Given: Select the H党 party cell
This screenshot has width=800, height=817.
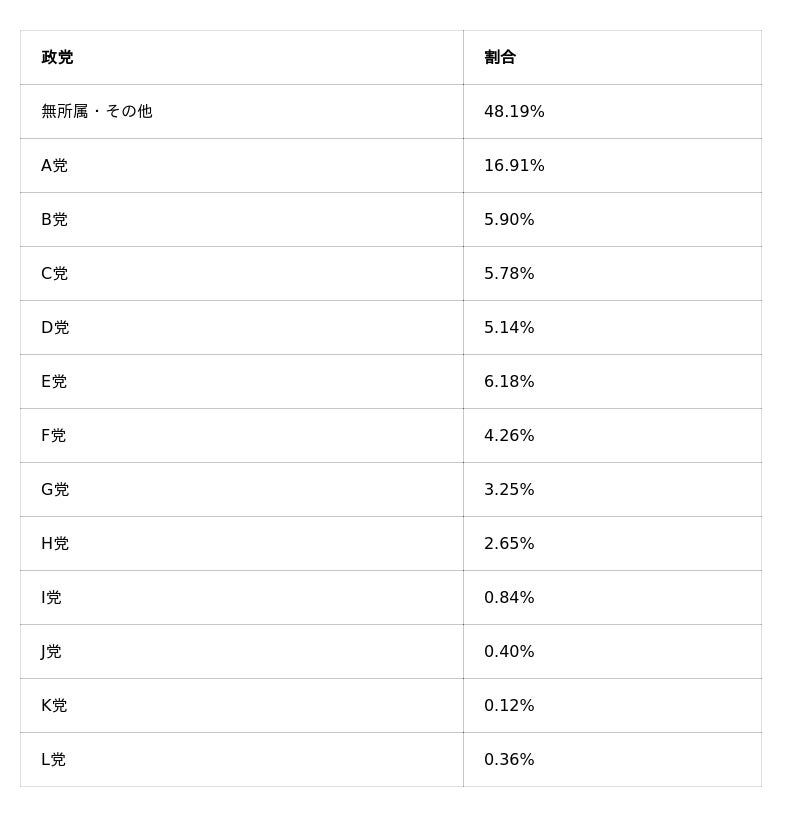Looking at the screenshot, I should 55,544.
